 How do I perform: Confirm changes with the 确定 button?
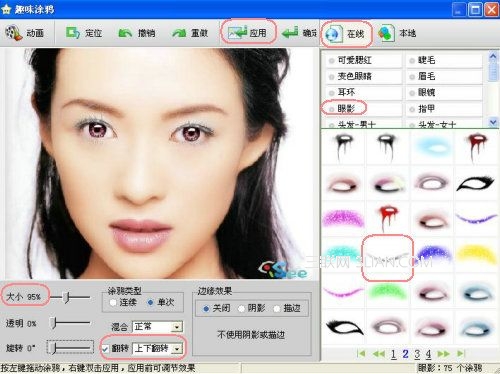coord(299,33)
